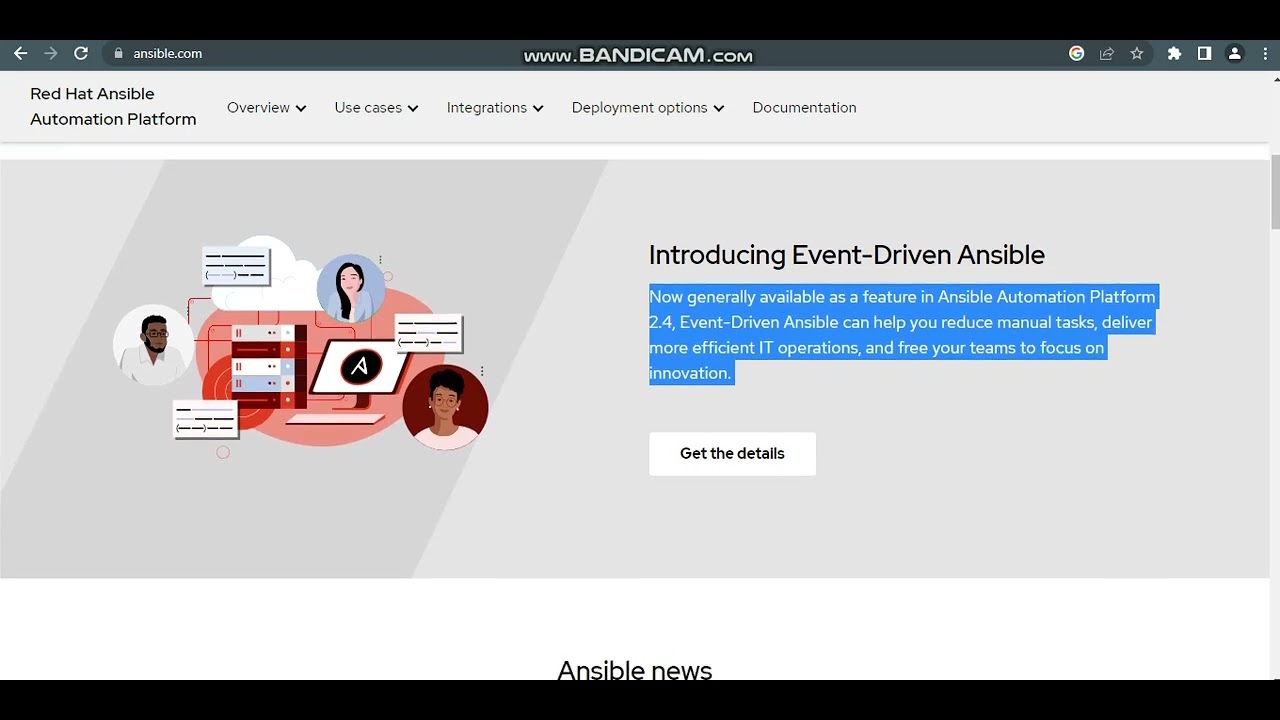This screenshot has width=1280, height=720.
Task: Click the padlock site info icon
Action: [x=118, y=54]
